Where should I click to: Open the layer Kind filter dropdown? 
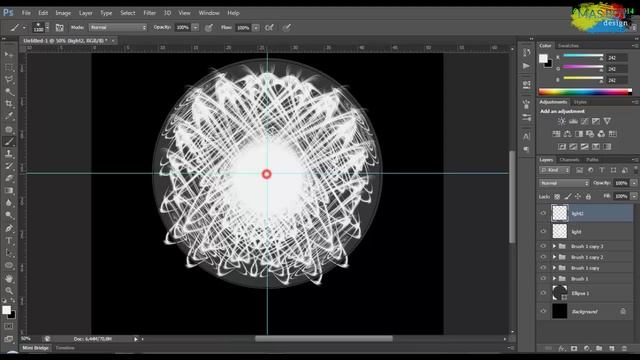pos(554,170)
